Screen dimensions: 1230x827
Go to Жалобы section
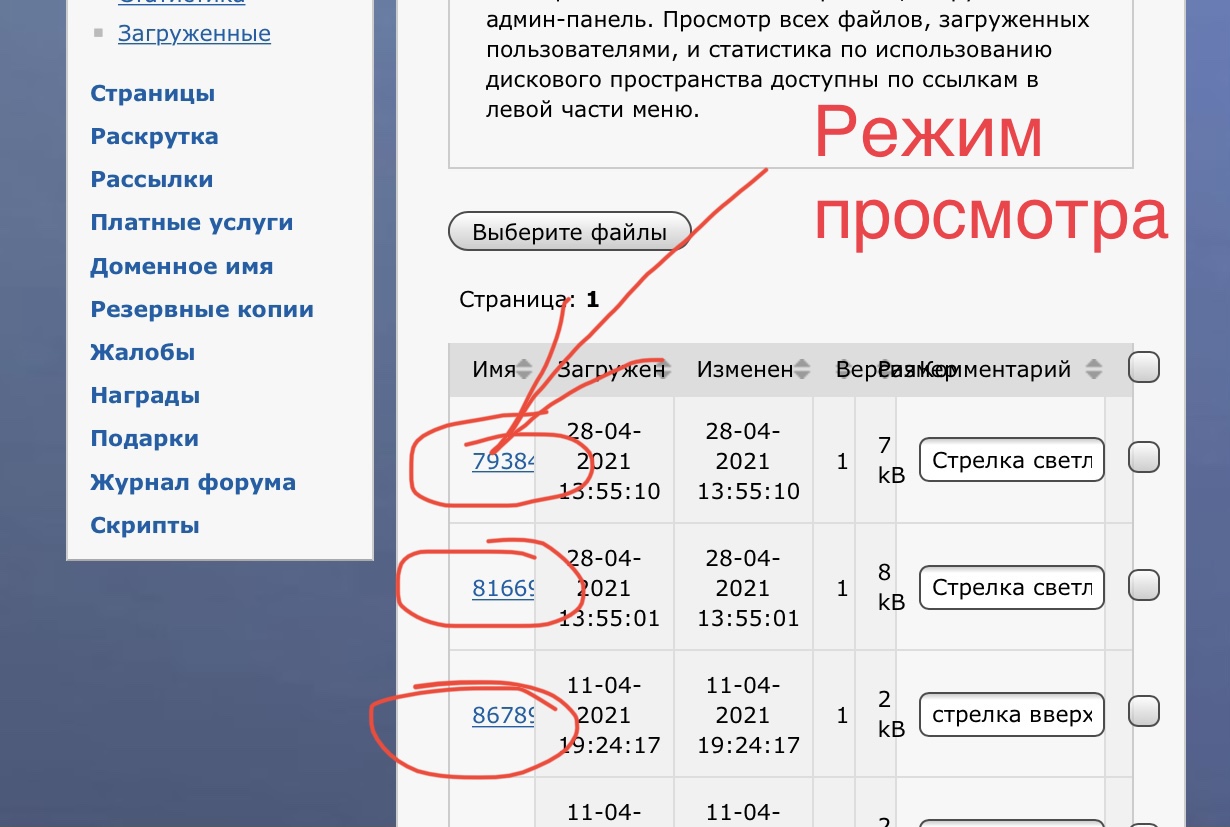coord(143,353)
